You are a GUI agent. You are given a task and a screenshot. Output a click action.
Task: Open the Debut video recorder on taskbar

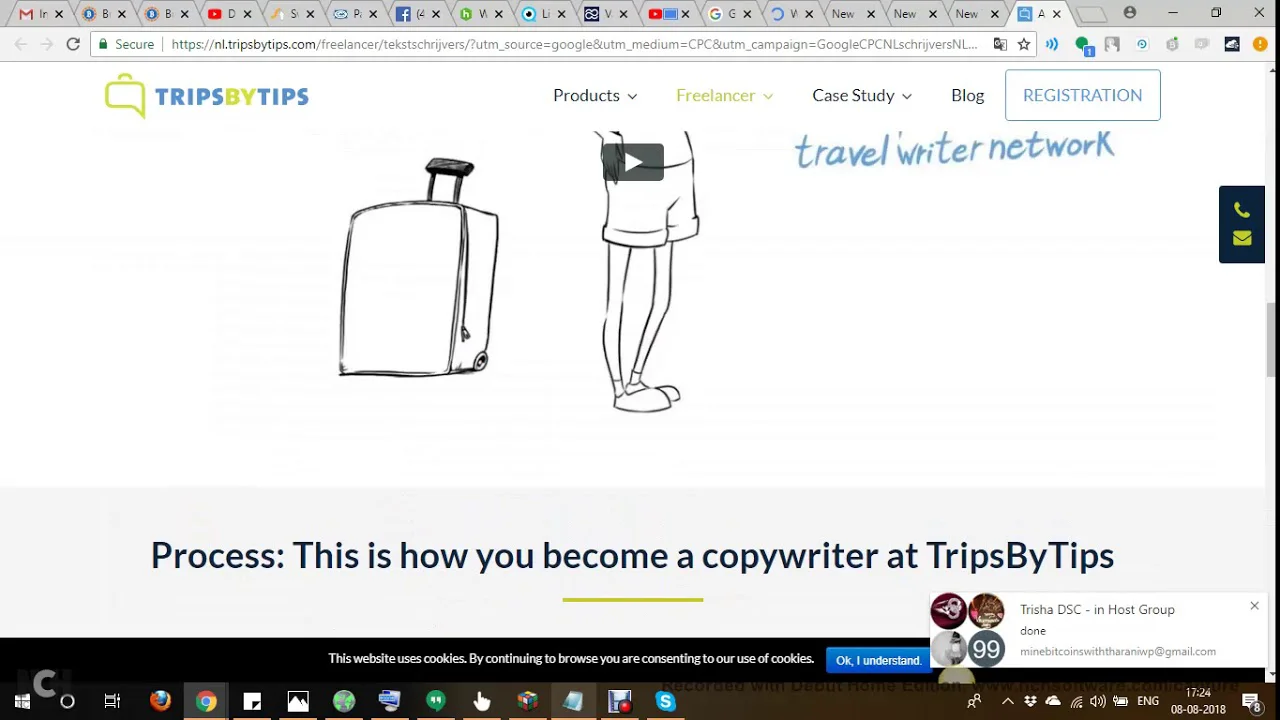(620, 702)
